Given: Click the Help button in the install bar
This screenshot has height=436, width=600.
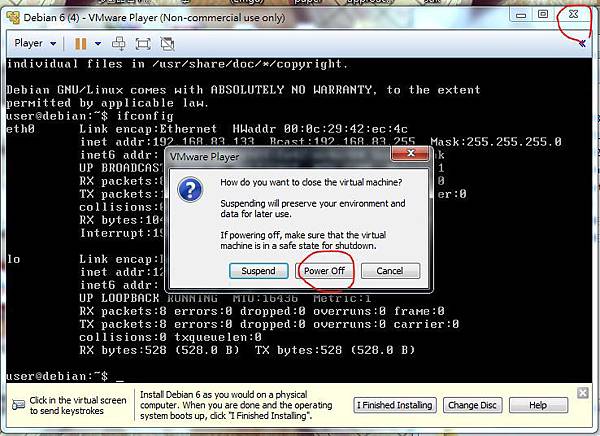Looking at the screenshot, I should point(538,405).
